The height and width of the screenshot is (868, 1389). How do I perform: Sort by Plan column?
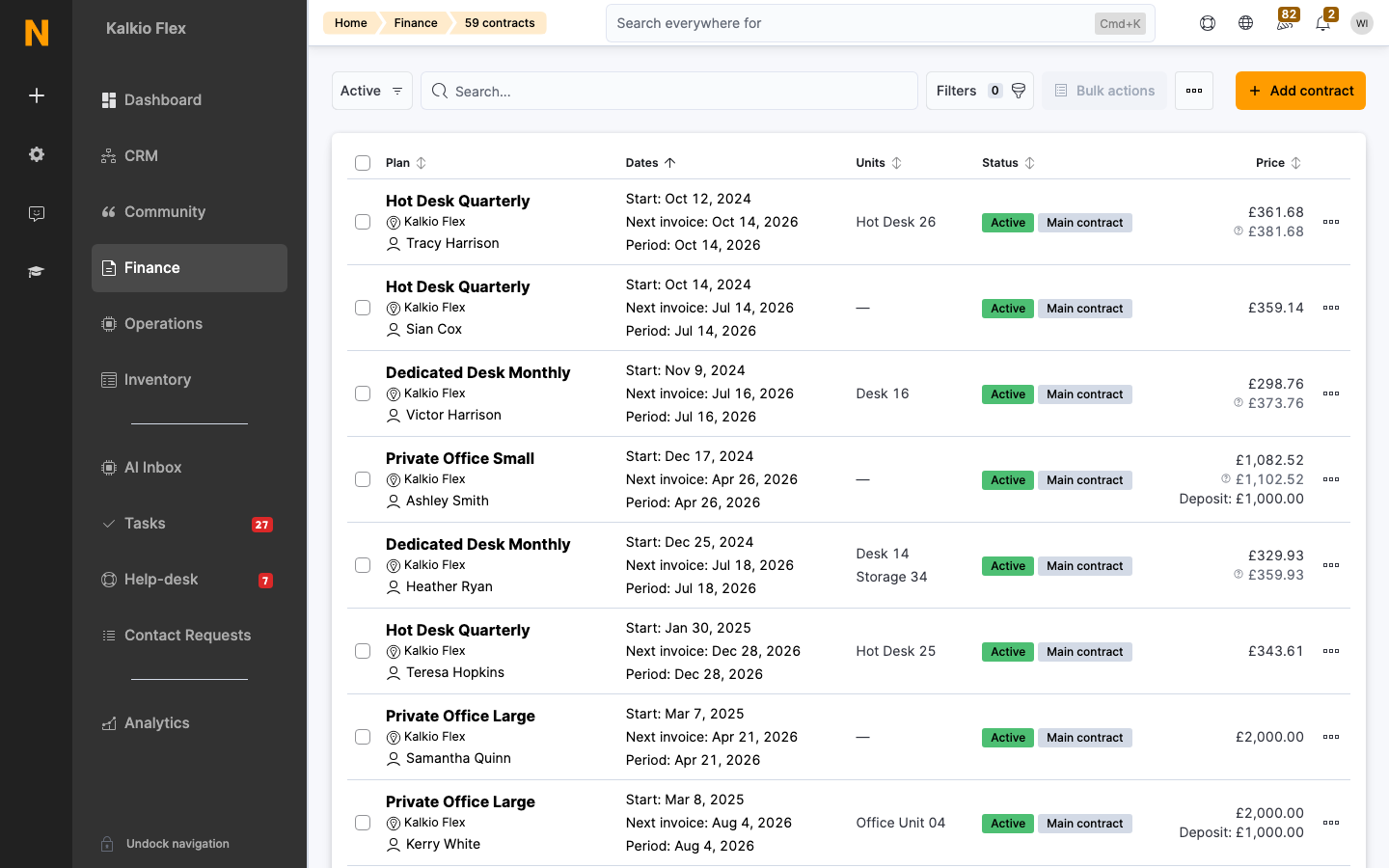(406, 163)
